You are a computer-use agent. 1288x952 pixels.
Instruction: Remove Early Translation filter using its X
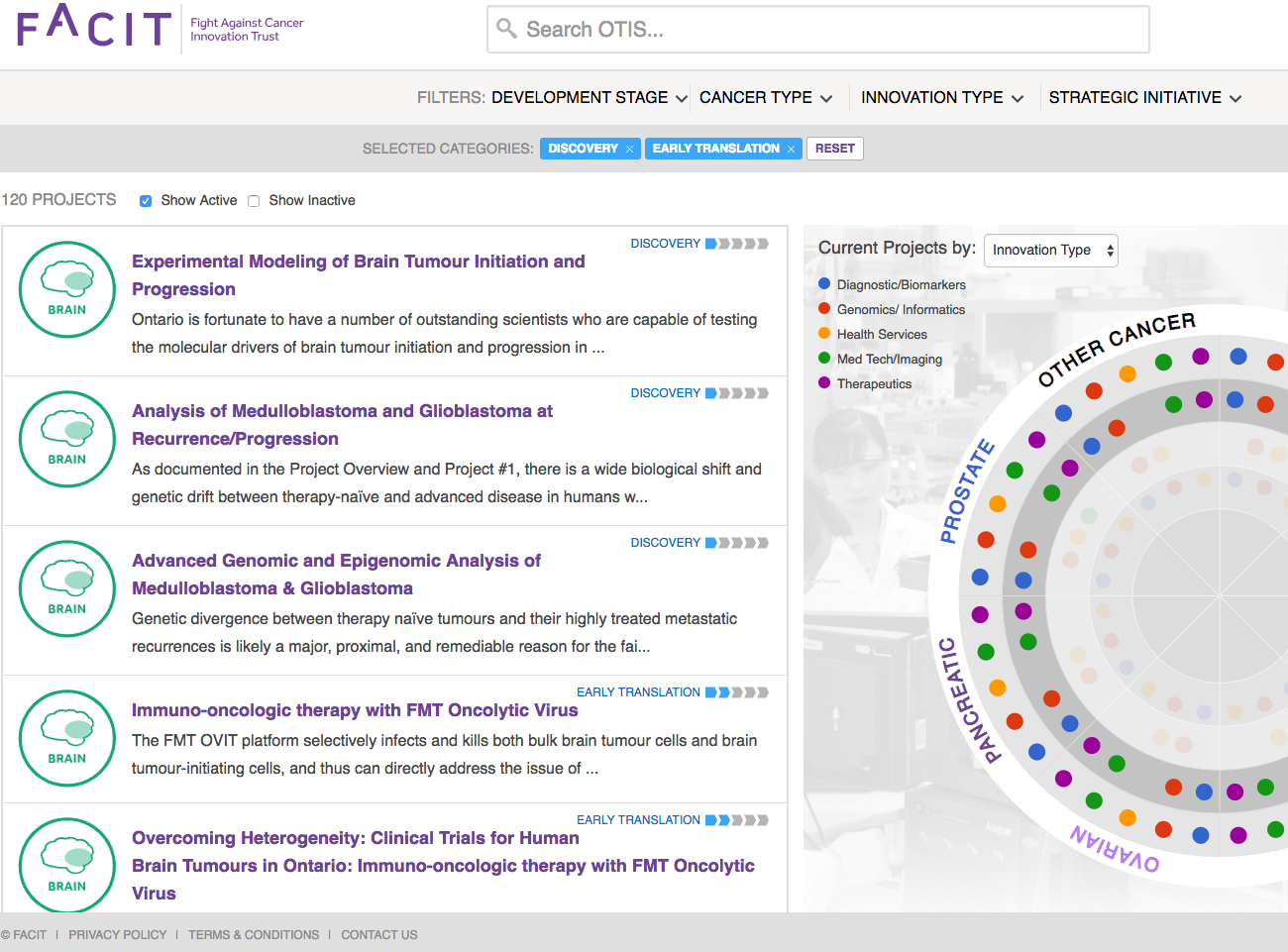(x=791, y=150)
